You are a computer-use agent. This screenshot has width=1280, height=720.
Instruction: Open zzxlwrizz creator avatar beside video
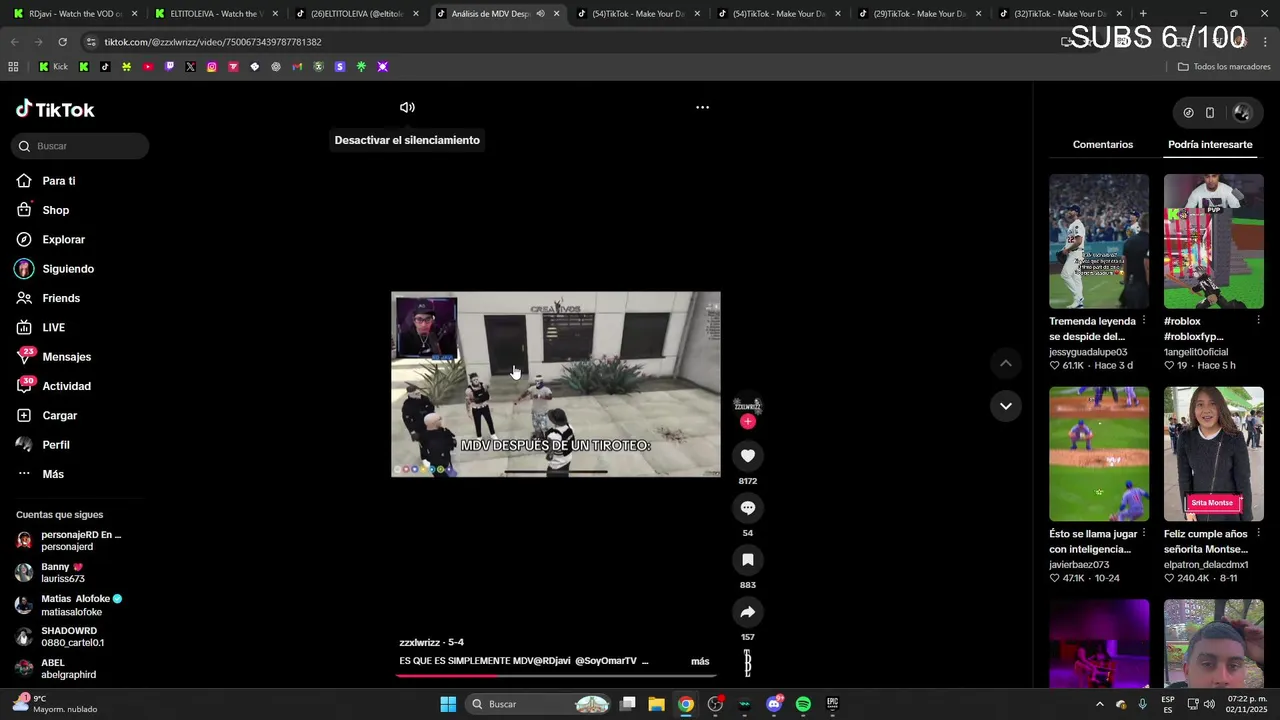click(747, 405)
